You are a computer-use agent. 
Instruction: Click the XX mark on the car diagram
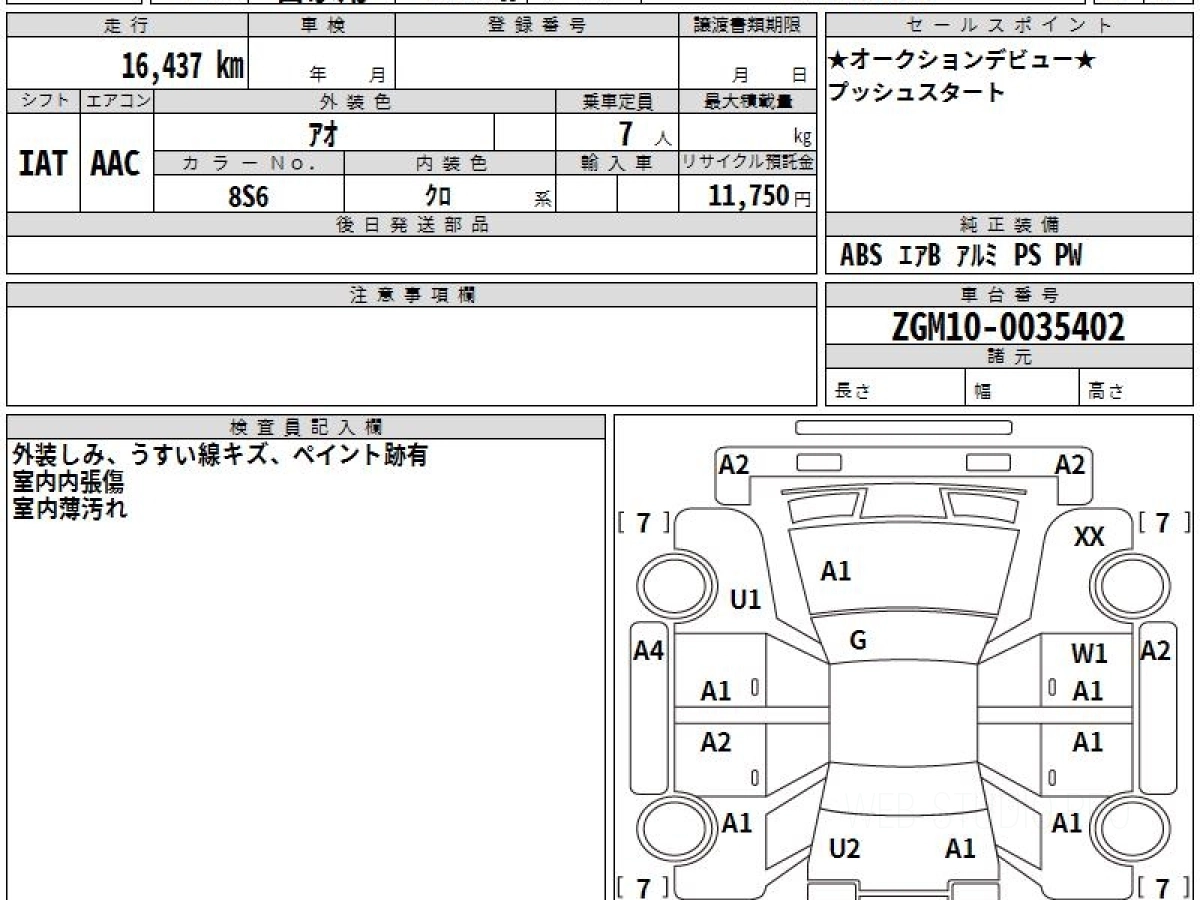pyautogui.click(x=1089, y=538)
